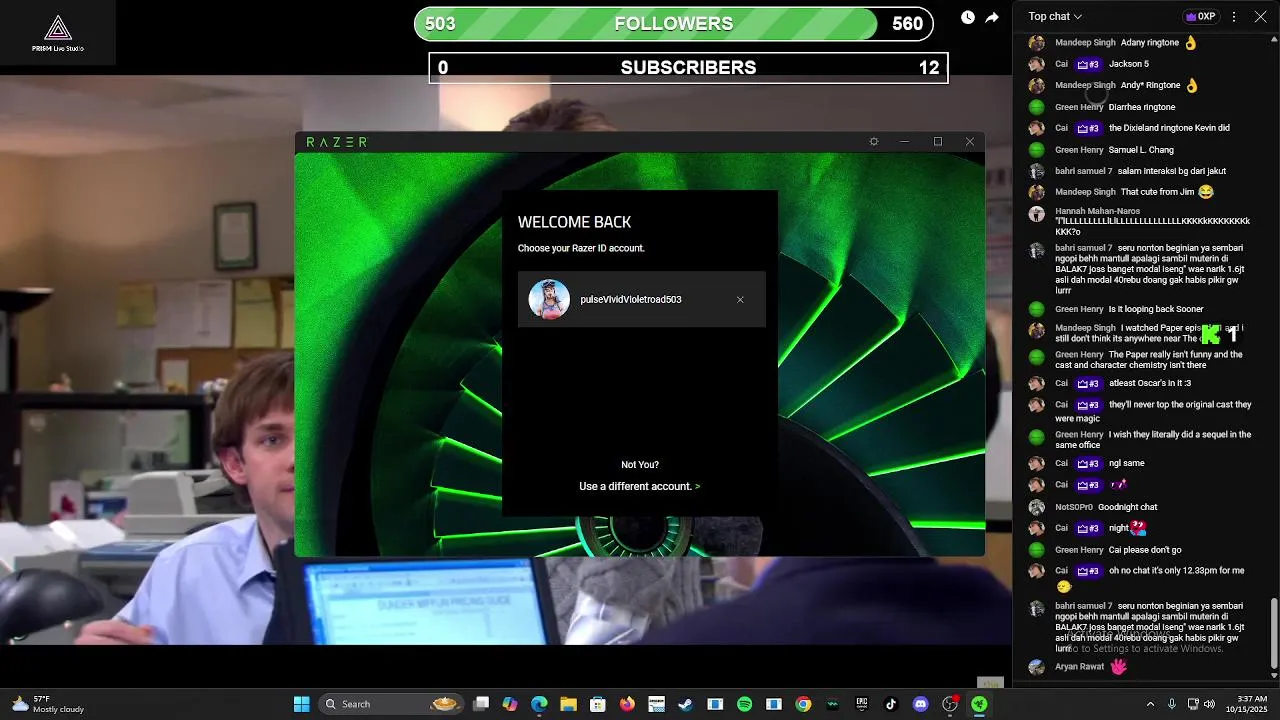Click NotSOPr0 username in chat

(1076, 507)
